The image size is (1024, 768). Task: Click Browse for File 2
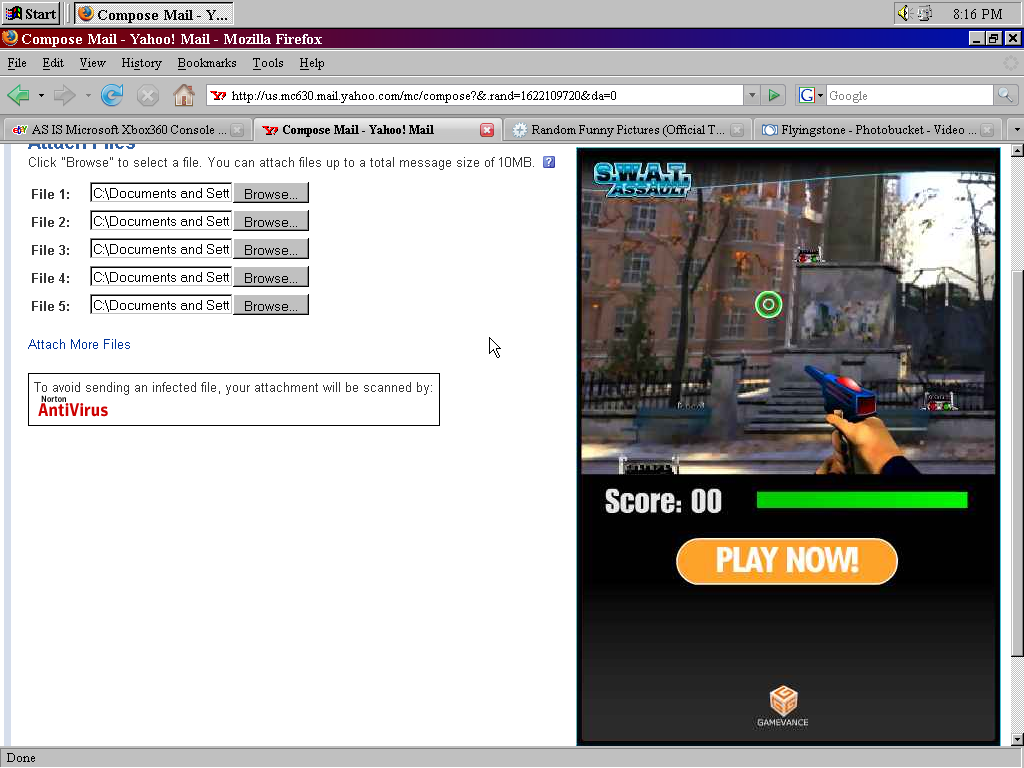pyautogui.click(x=270, y=222)
